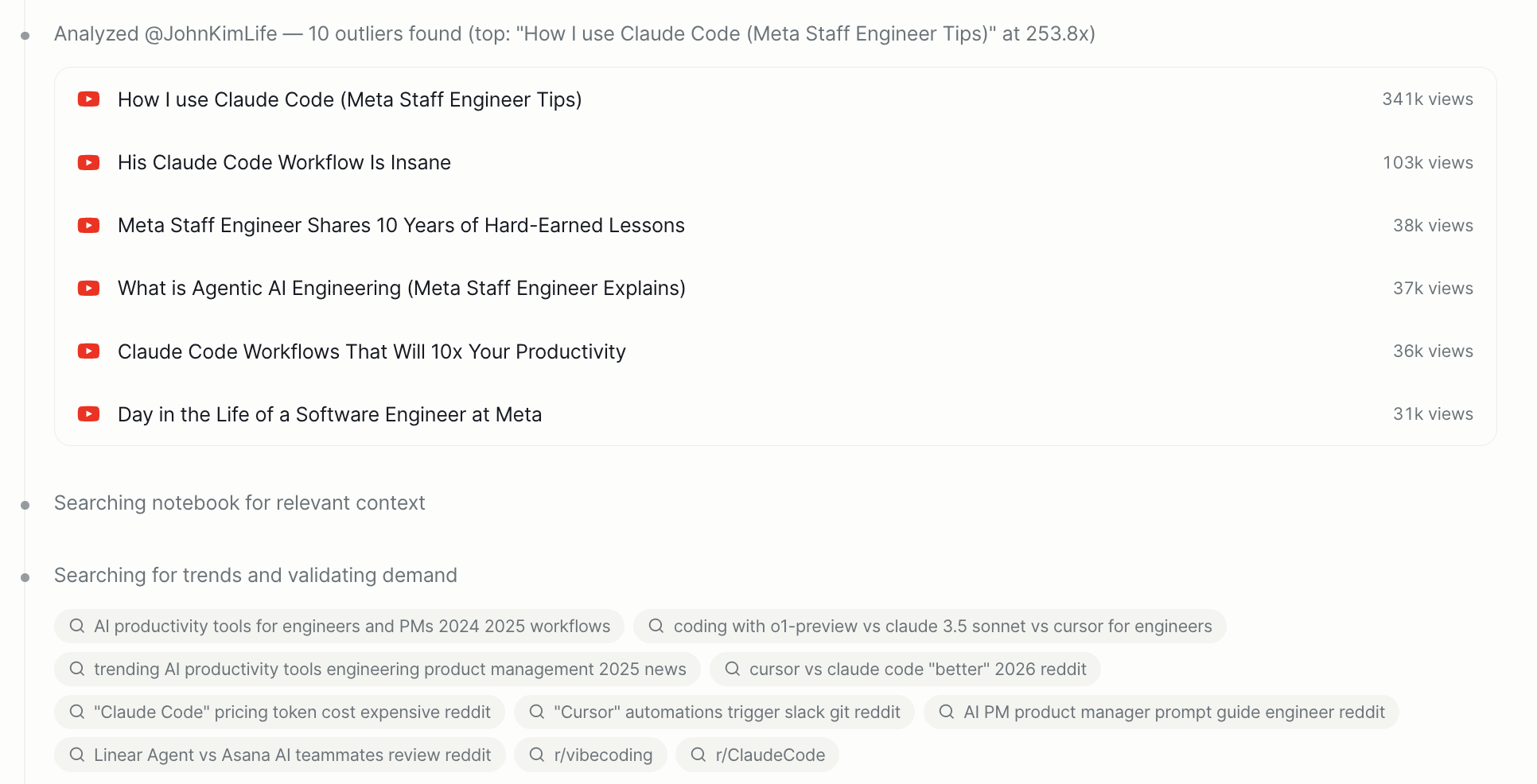Viewport: 1537px width, 784px height.
Task: Click the "341k views" count label
Action: point(1427,99)
